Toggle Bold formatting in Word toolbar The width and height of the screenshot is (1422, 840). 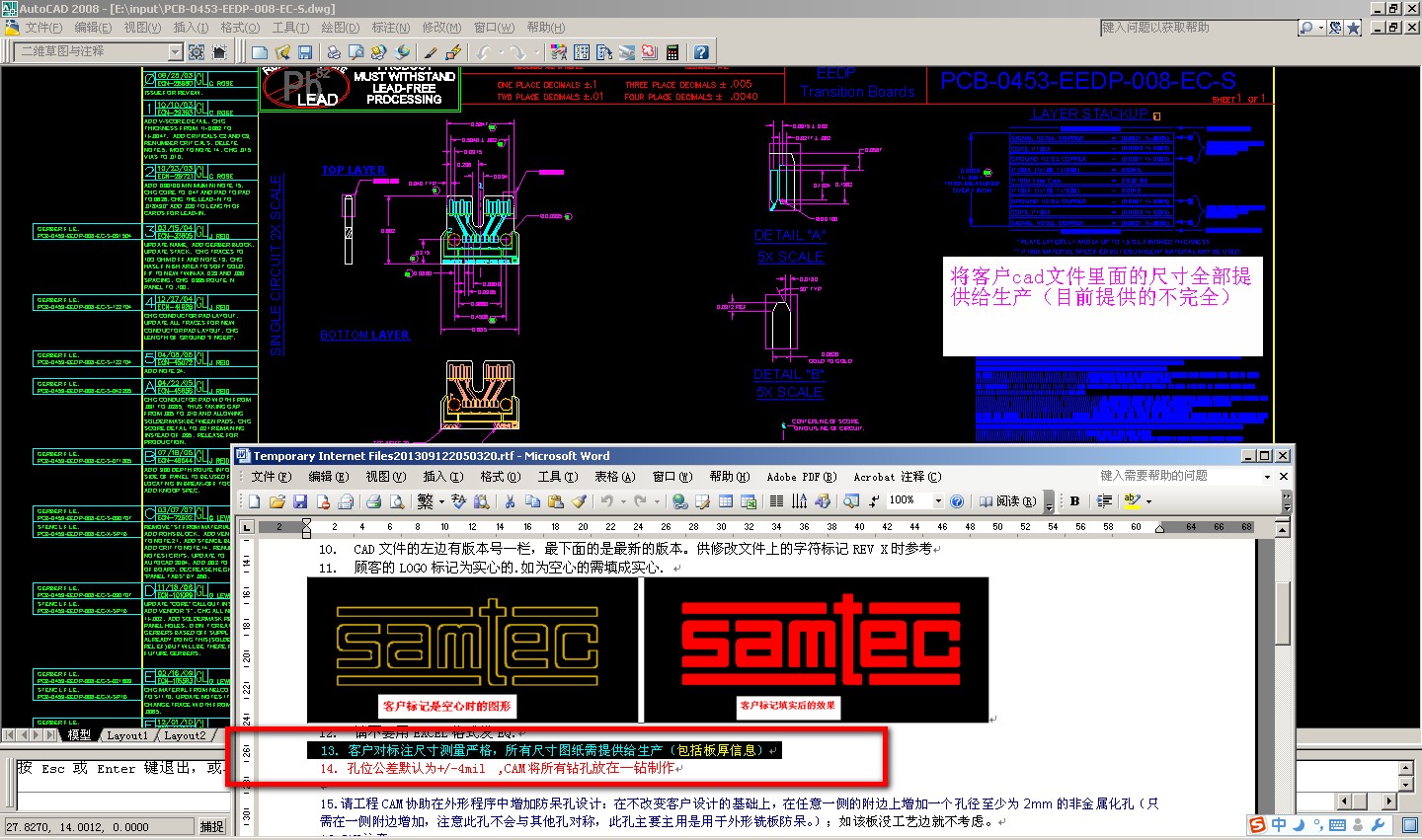(1074, 501)
